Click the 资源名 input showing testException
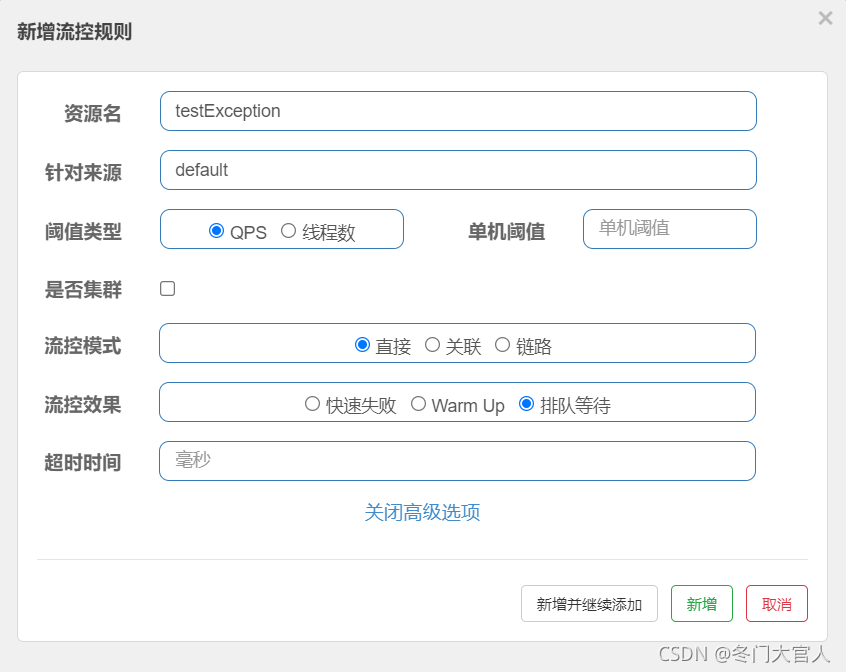The height and width of the screenshot is (672, 846). coord(457,111)
